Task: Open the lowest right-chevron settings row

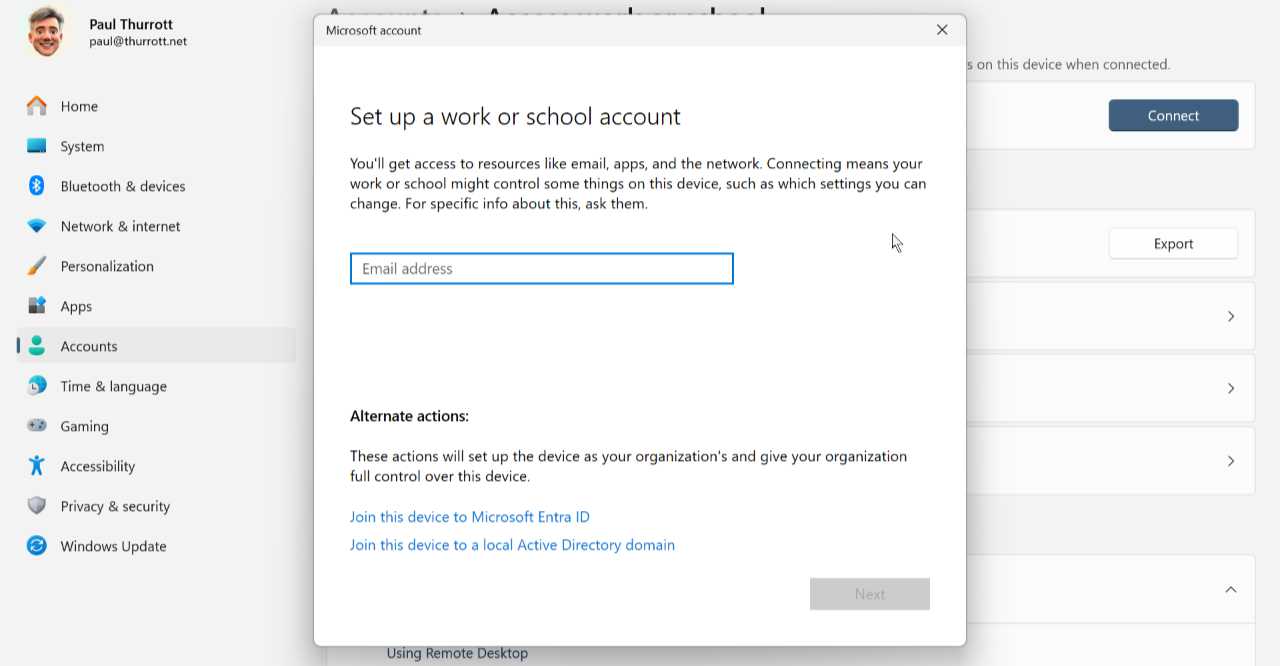Action: tap(1231, 461)
